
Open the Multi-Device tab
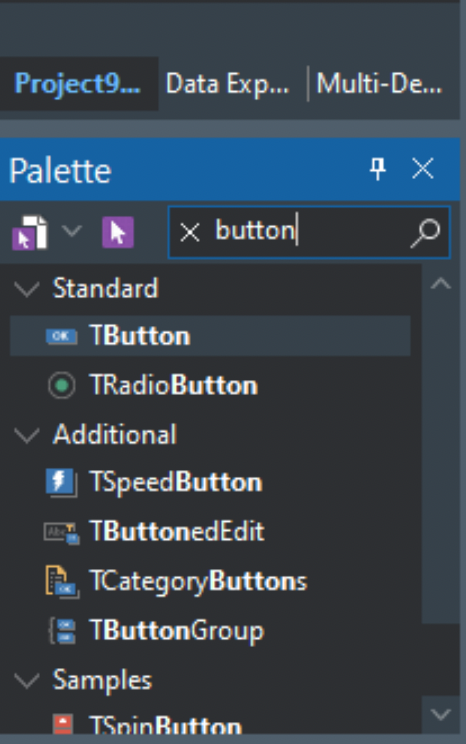click(x=379, y=84)
